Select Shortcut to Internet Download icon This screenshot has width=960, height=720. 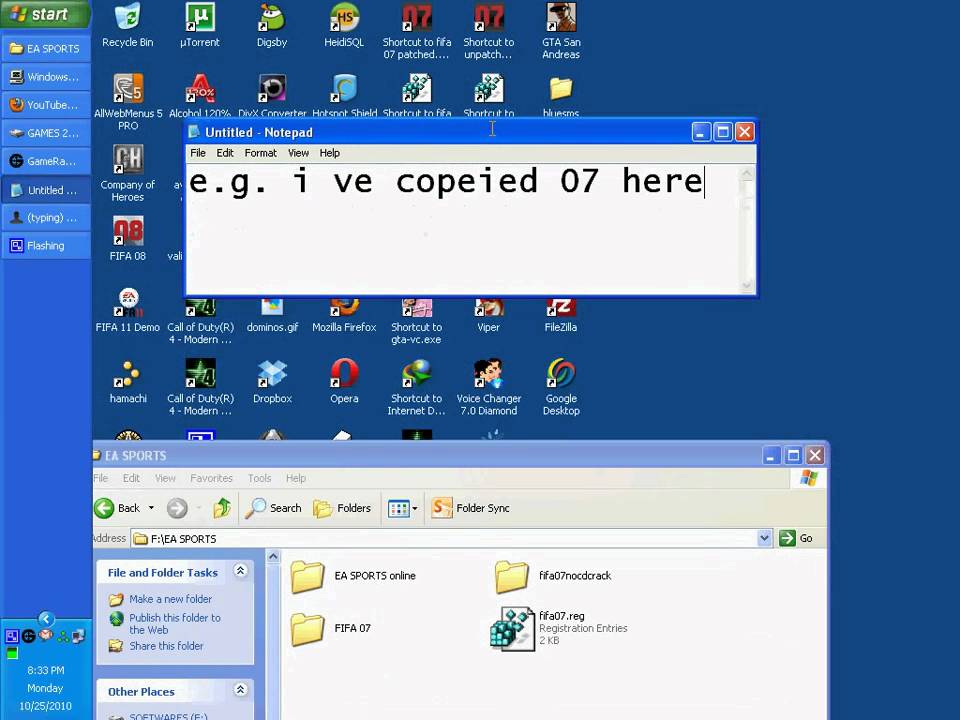point(416,387)
